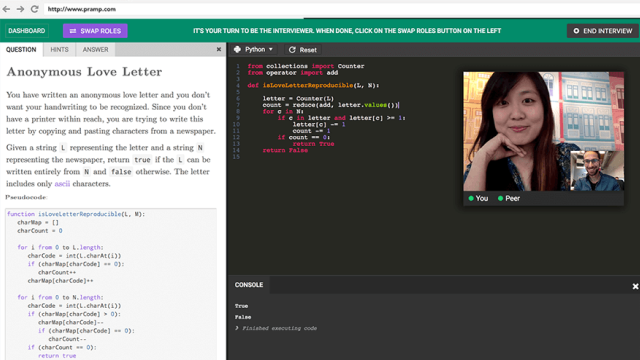Click the Console tab label
The height and width of the screenshot is (360, 640).
coord(249,285)
